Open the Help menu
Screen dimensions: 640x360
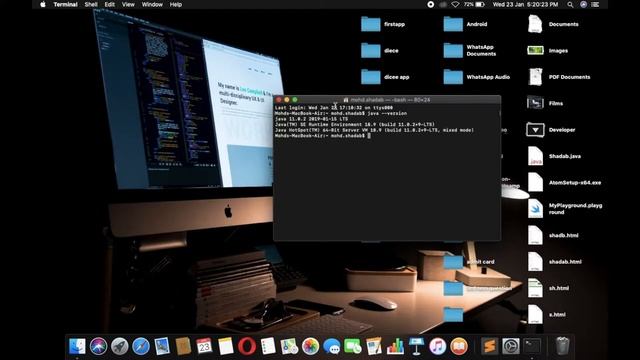[x=176, y=4]
